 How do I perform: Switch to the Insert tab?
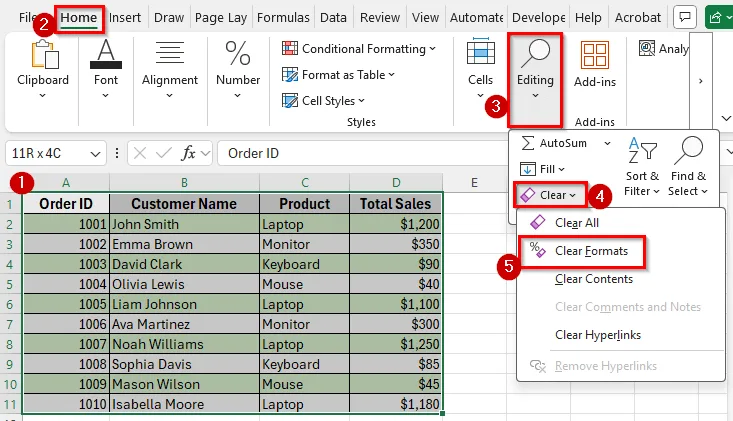pyautogui.click(x=125, y=17)
